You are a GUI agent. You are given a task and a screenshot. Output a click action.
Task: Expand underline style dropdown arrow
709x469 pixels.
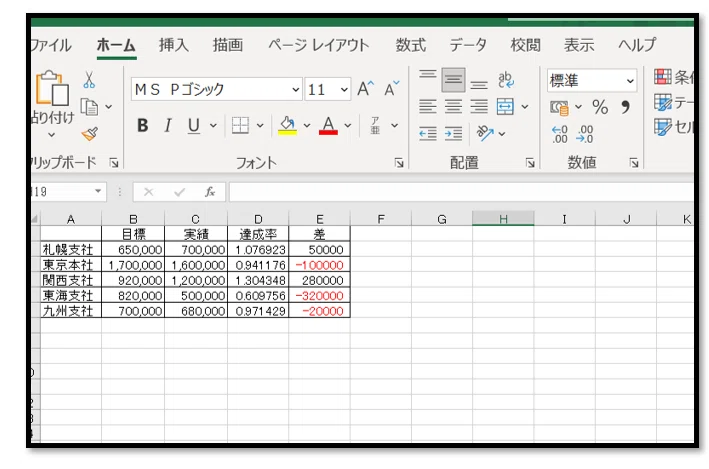[x=213, y=125]
